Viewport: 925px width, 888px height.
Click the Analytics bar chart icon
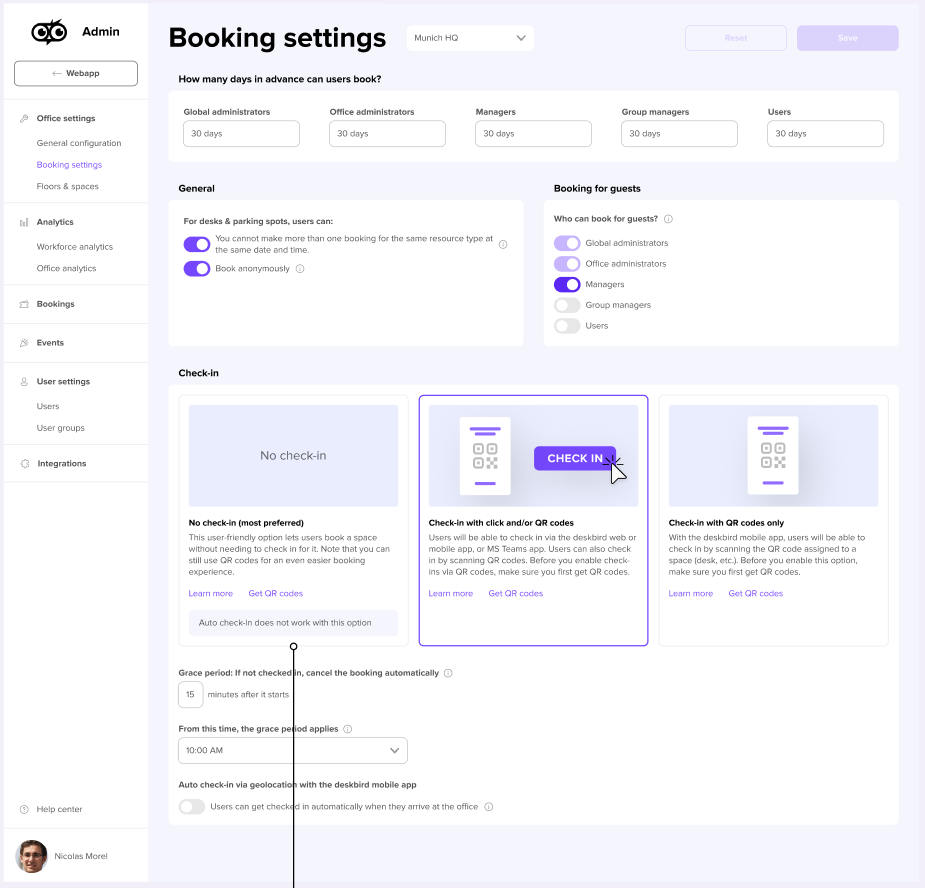tap(22, 221)
